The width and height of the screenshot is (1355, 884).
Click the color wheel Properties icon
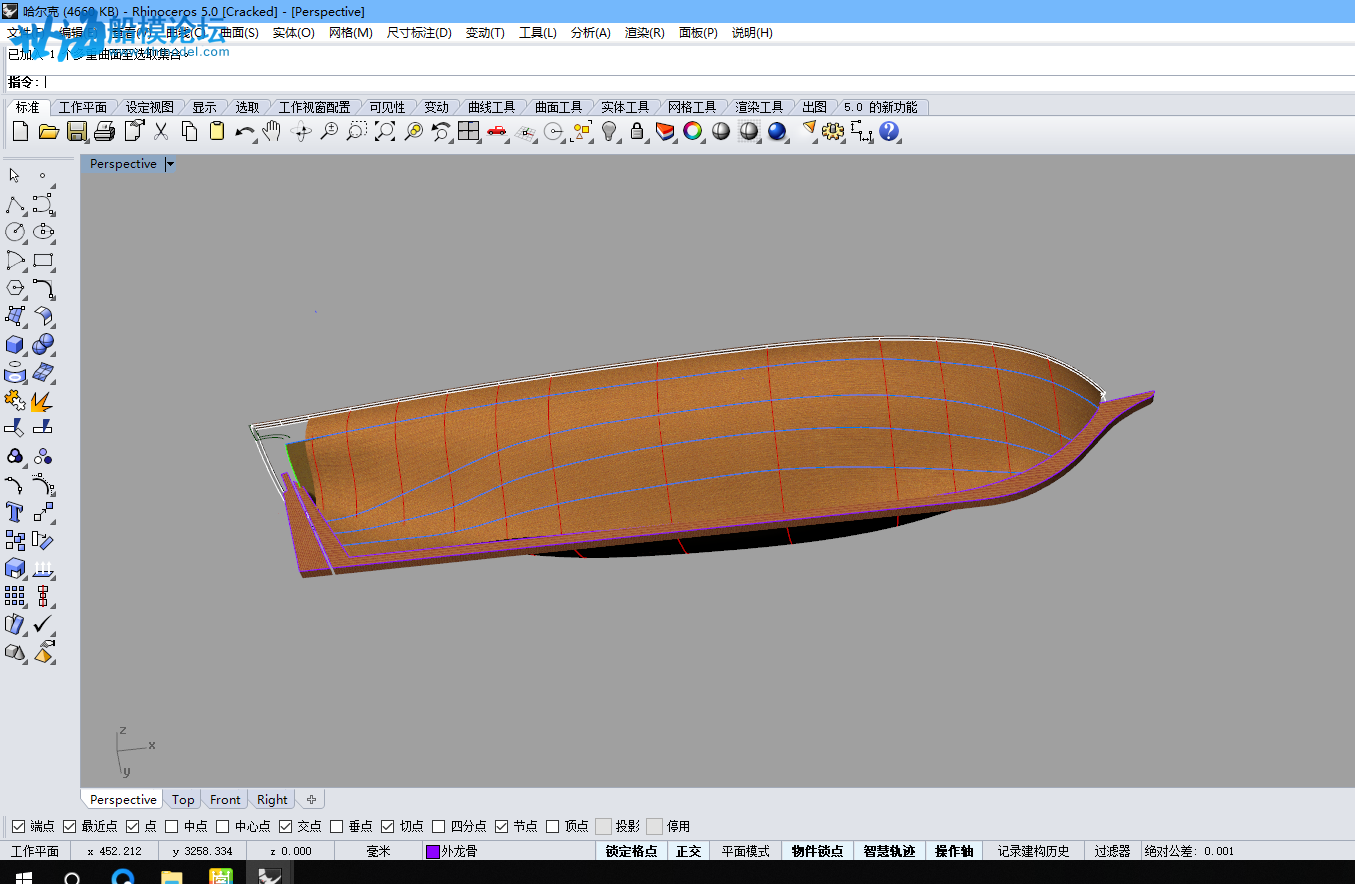pyautogui.click(x=693, y=131)
